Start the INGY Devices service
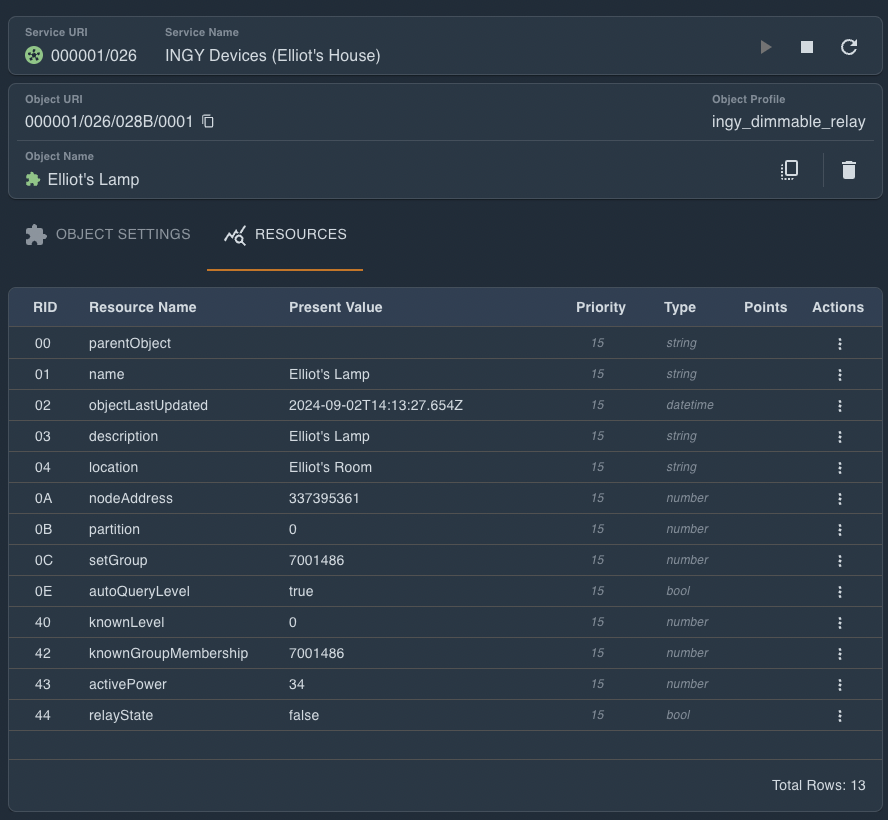 766,47
